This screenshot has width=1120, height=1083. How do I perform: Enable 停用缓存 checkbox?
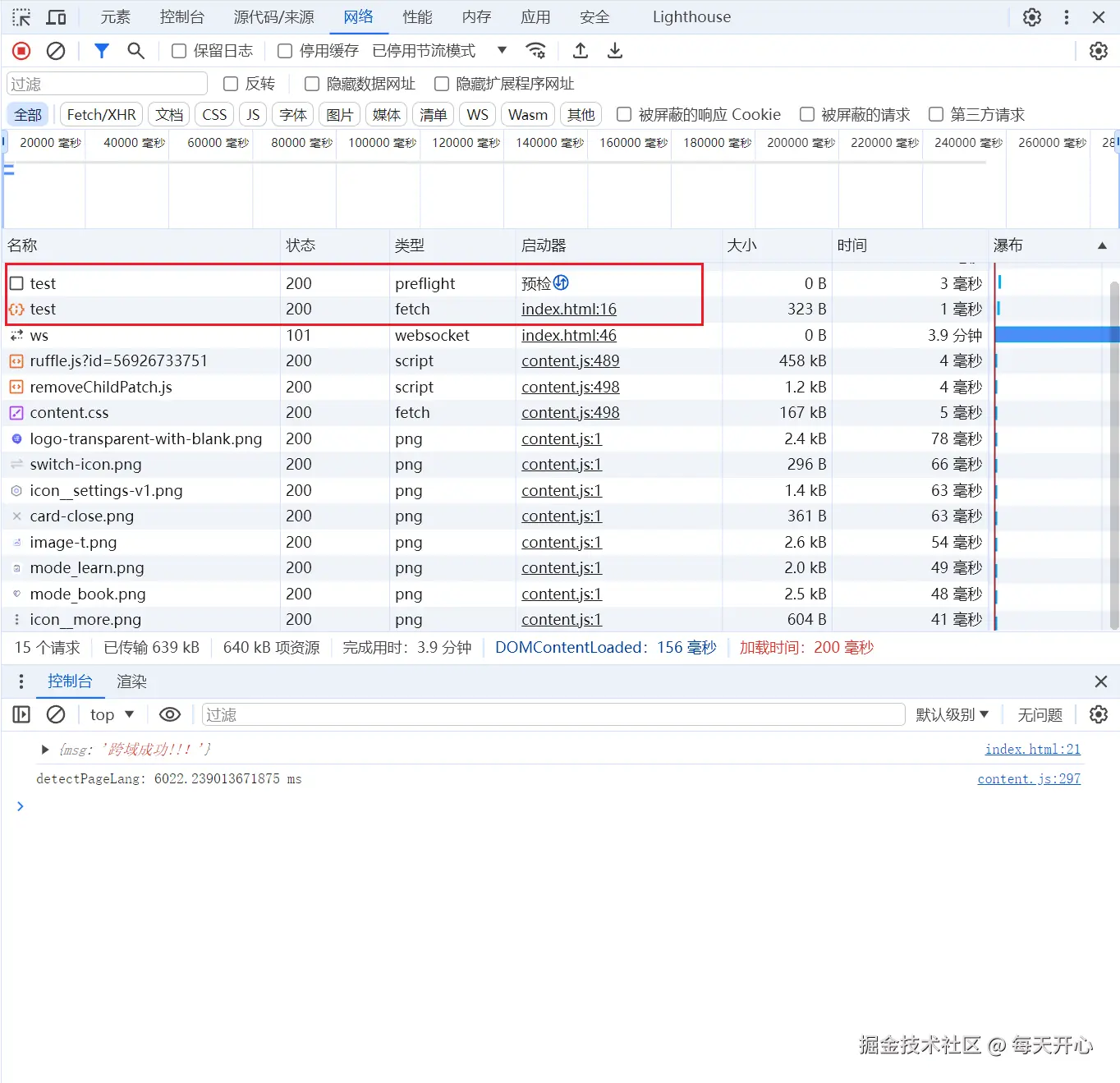coord(285,51)
